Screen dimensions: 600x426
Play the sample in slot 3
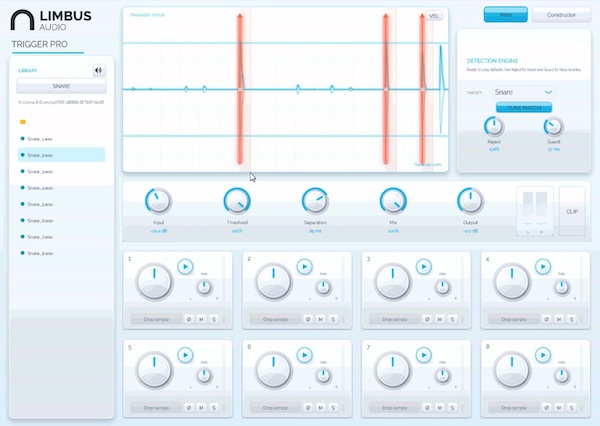424,266
